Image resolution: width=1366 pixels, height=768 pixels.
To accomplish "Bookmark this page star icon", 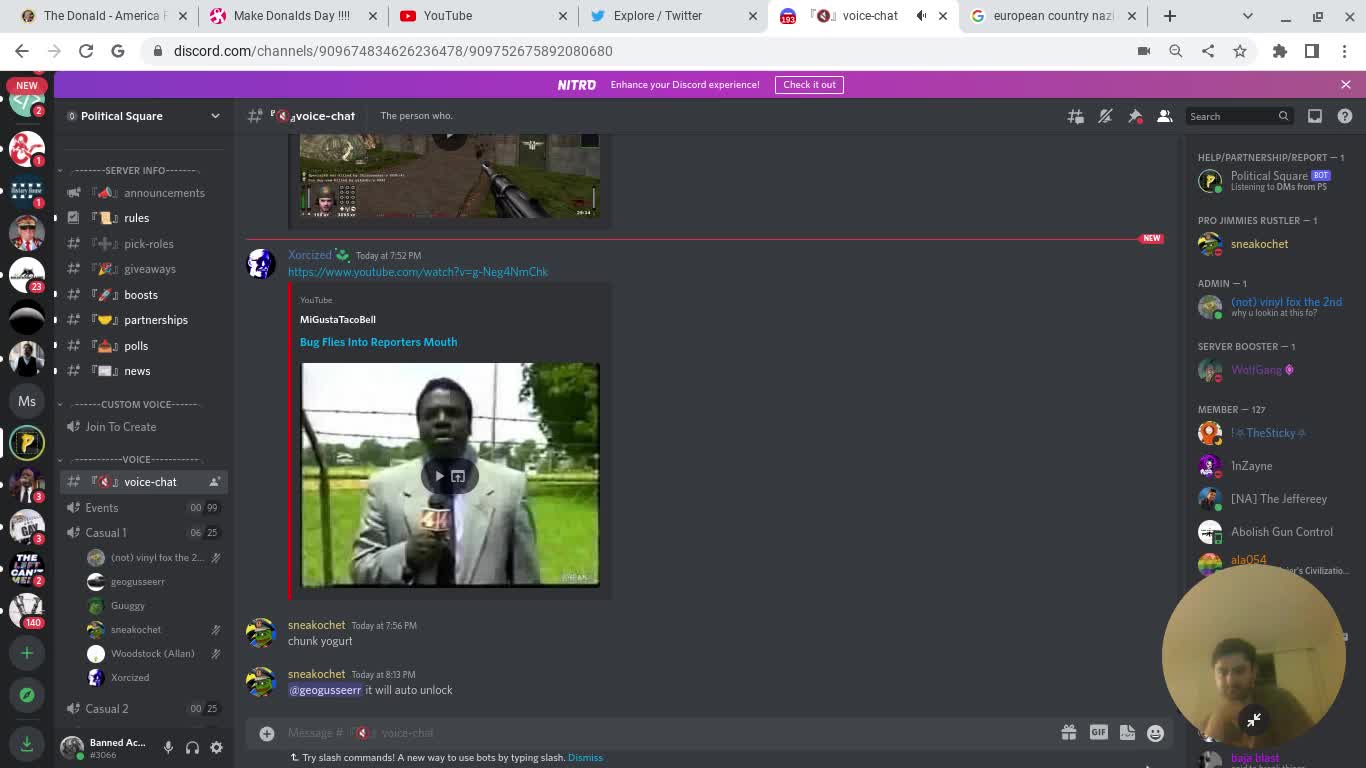I will click(1240, 51).
